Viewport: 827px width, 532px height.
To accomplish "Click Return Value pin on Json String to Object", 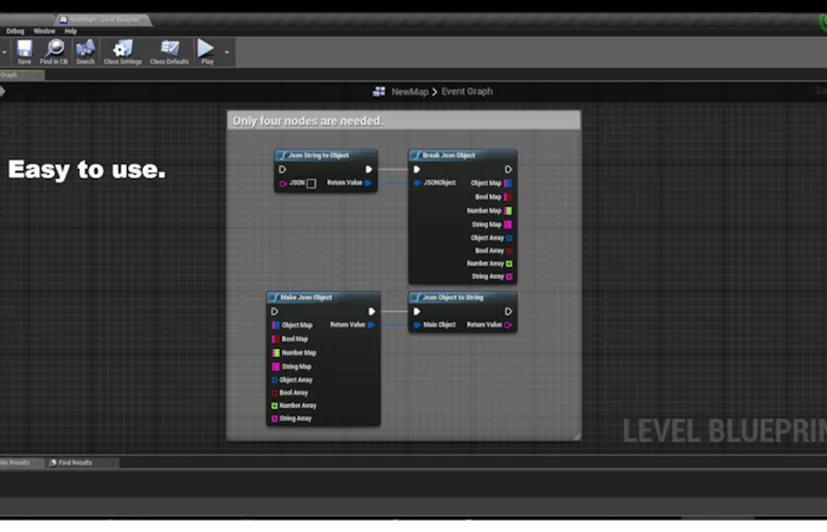I will tap(368, 183).
